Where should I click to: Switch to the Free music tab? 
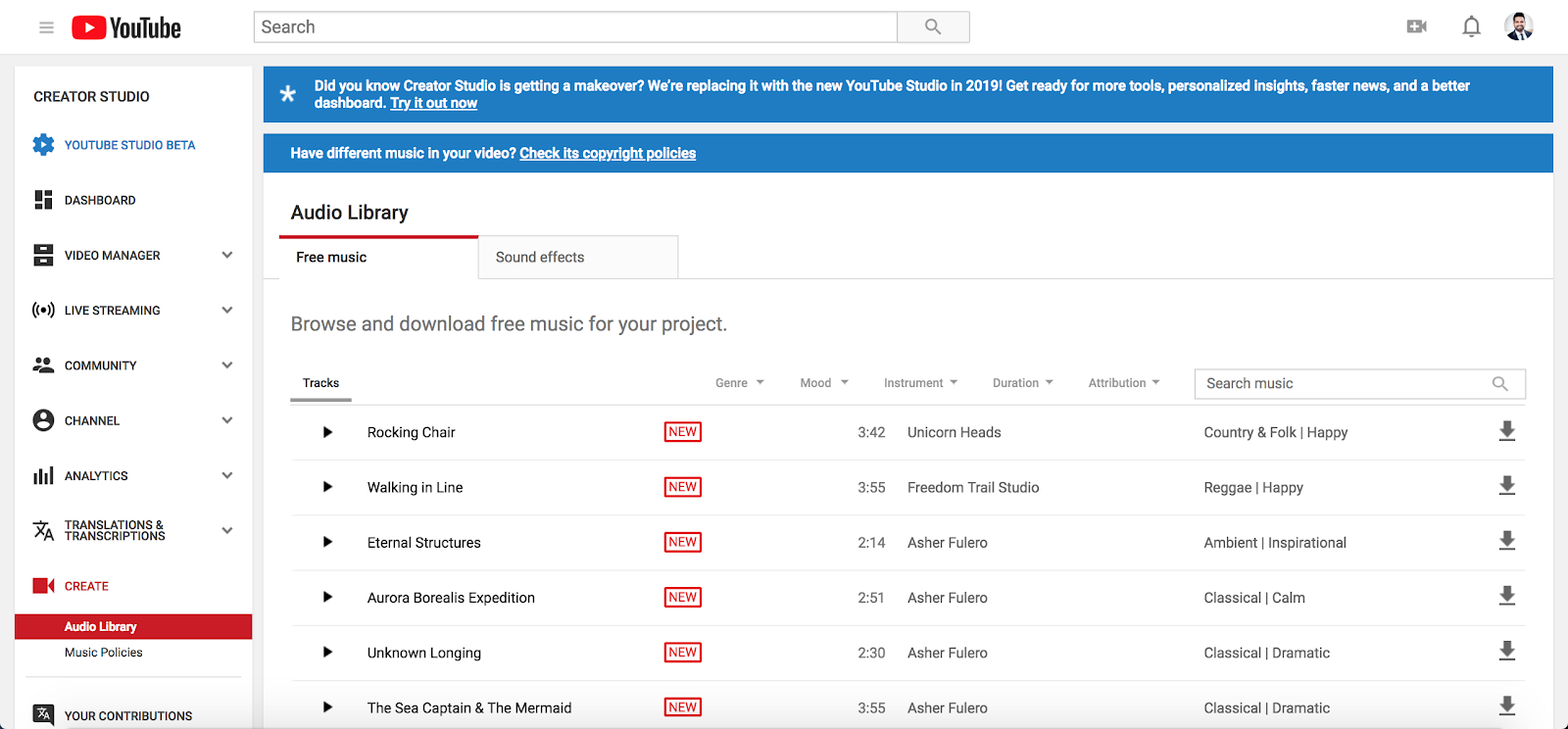[378, 258]
